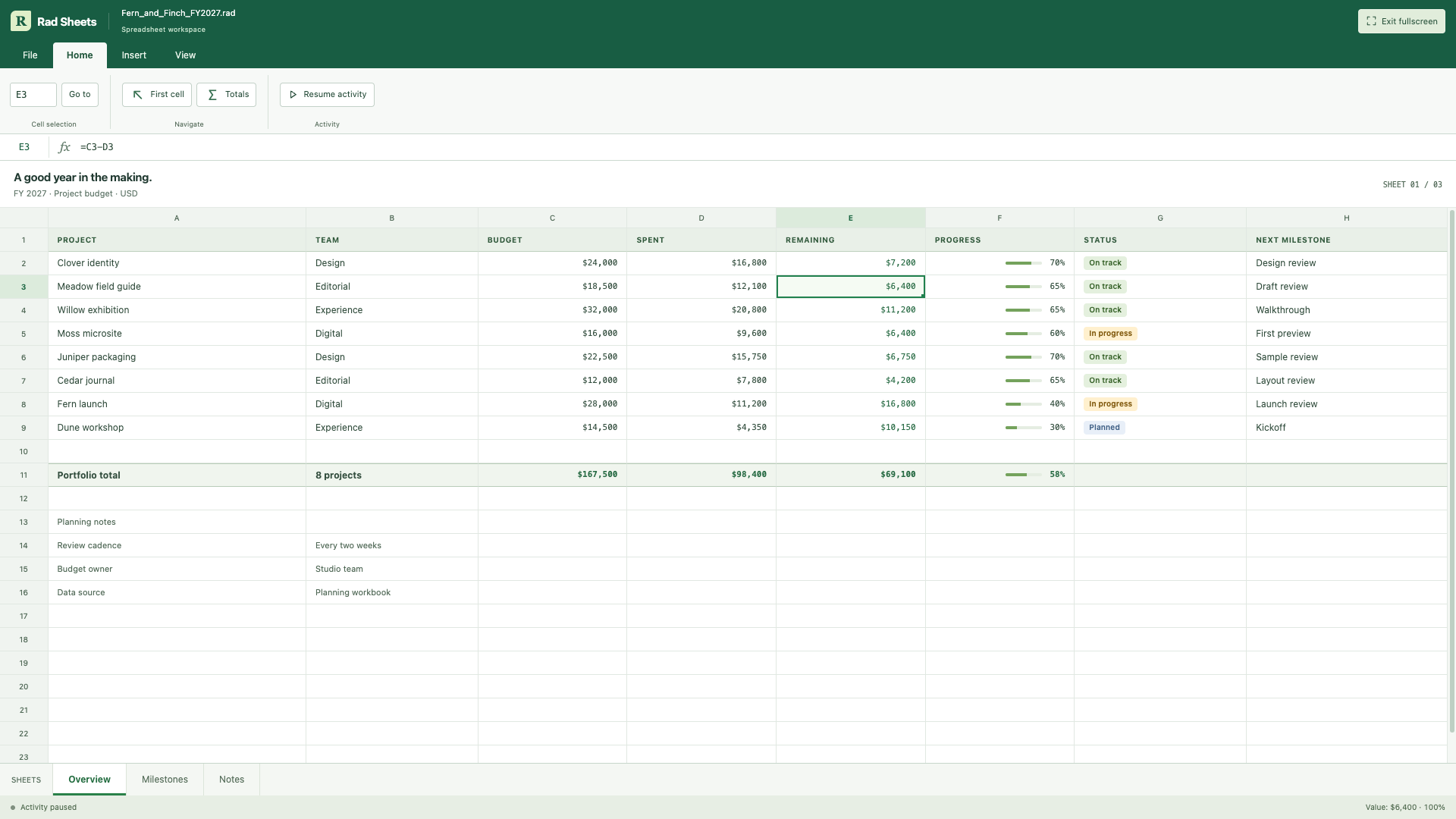
Task: Select the Home ribbon tab
Action: point(80,55)
